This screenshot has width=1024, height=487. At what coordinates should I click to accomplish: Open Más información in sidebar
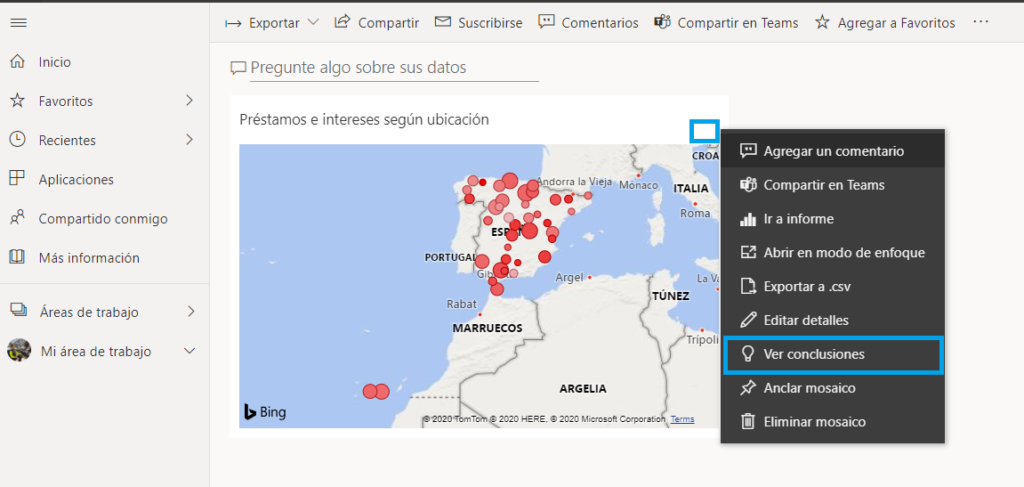89,258
